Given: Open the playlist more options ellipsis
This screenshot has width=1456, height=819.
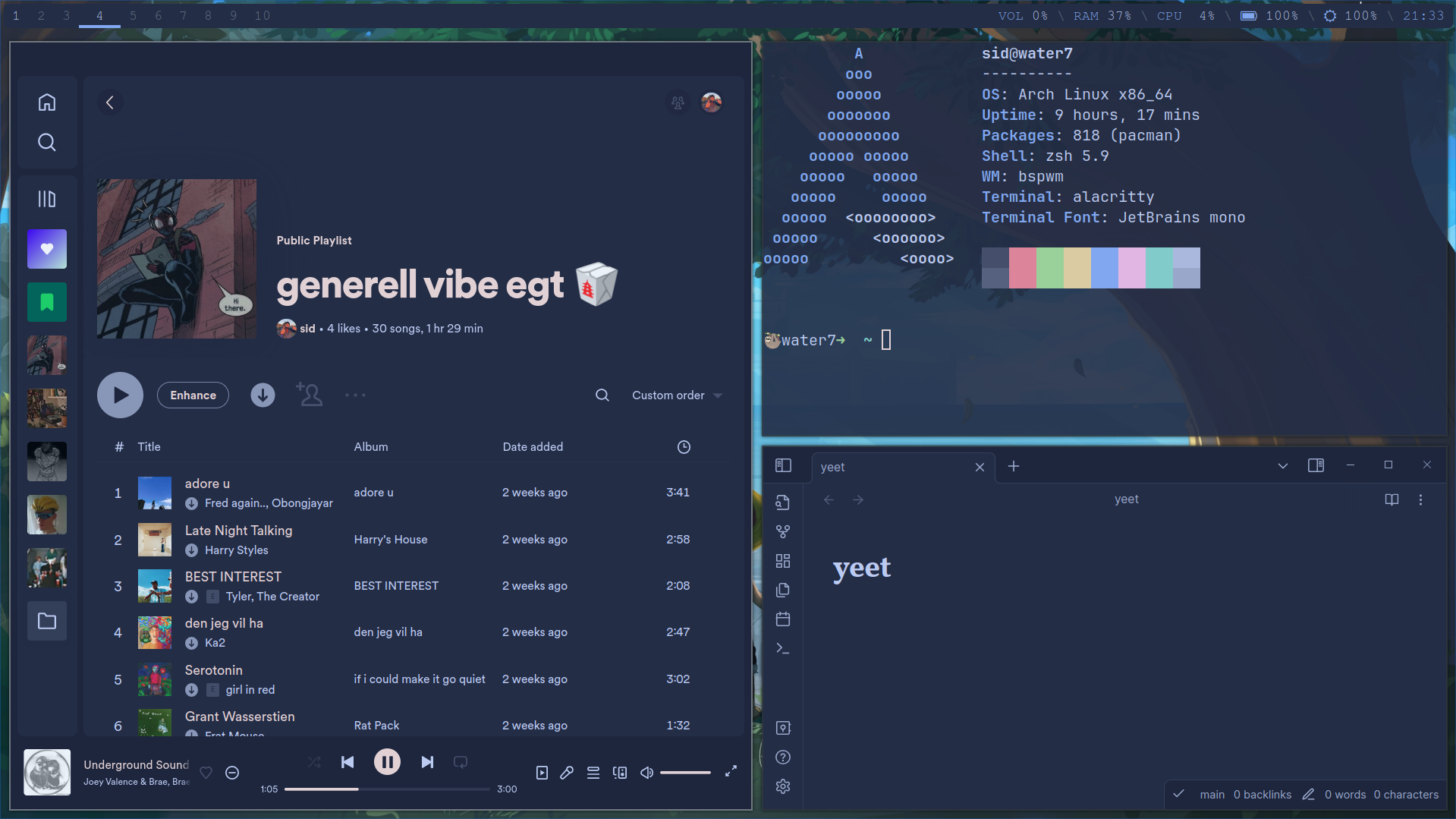Looking at the screenshot, I should click(x=355, y=395).
